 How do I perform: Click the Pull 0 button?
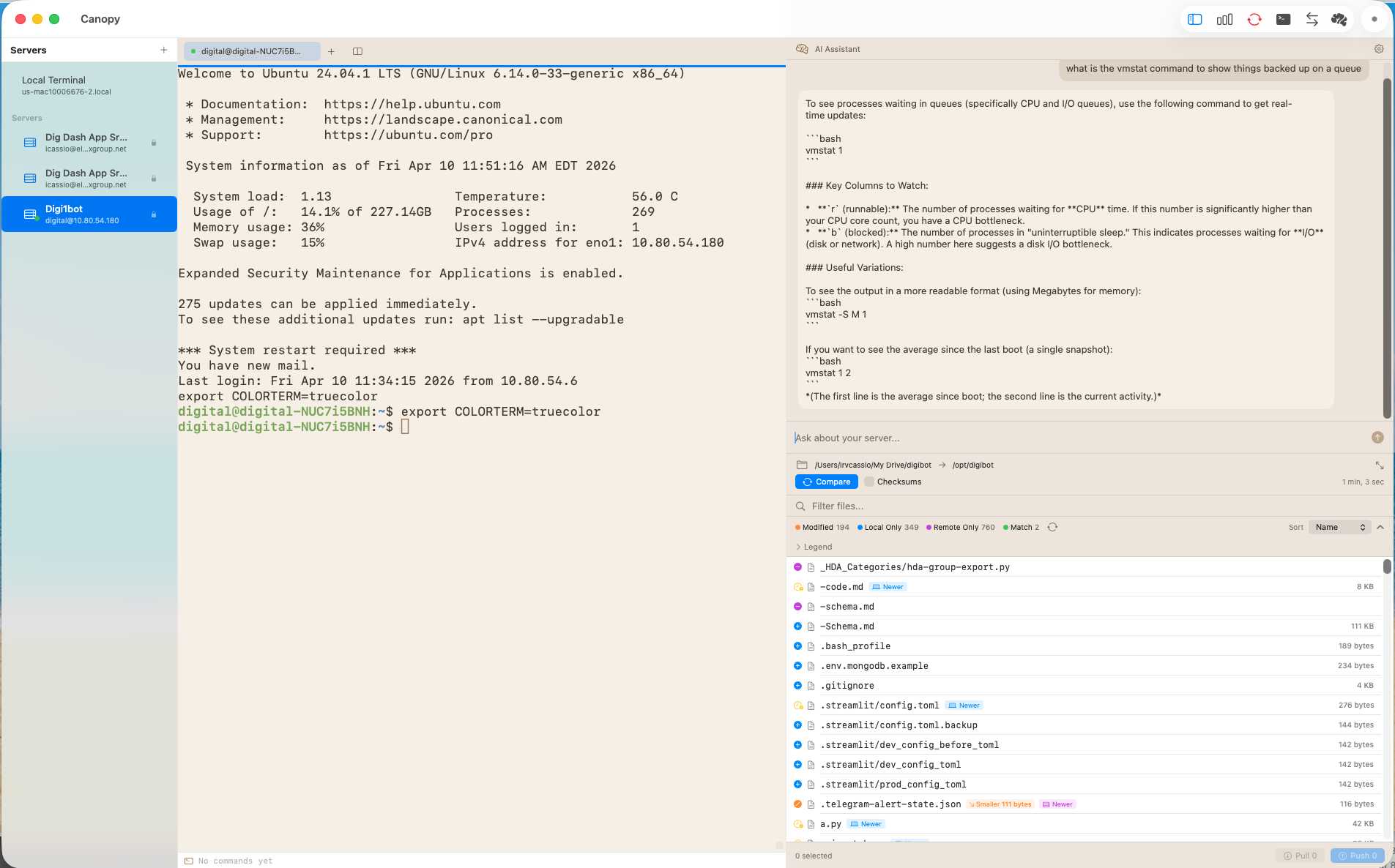pyautogui.click(x=1300, y=856)
